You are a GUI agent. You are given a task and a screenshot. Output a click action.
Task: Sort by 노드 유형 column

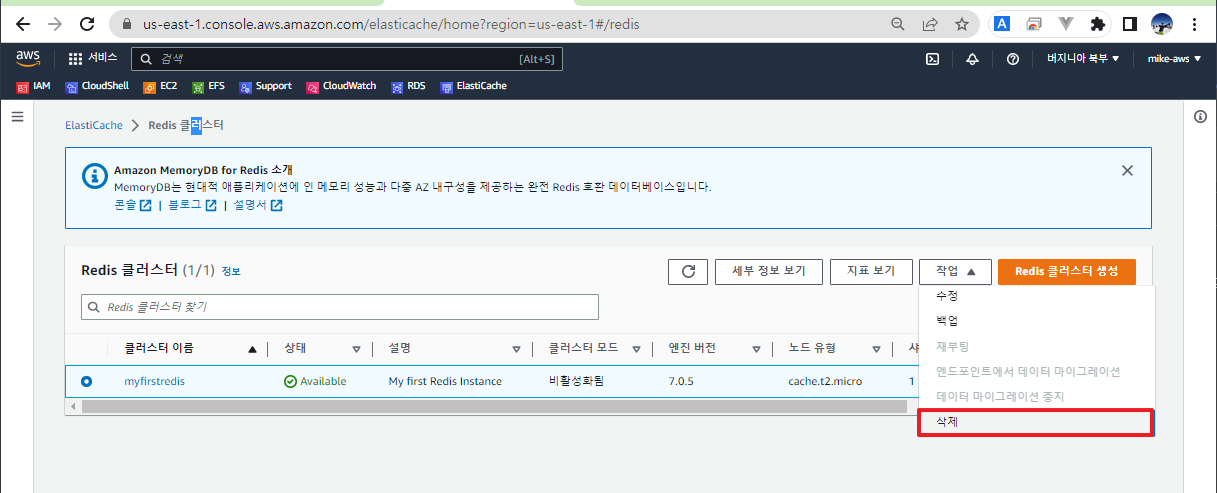pyautogui.click(x=875, y=349)
